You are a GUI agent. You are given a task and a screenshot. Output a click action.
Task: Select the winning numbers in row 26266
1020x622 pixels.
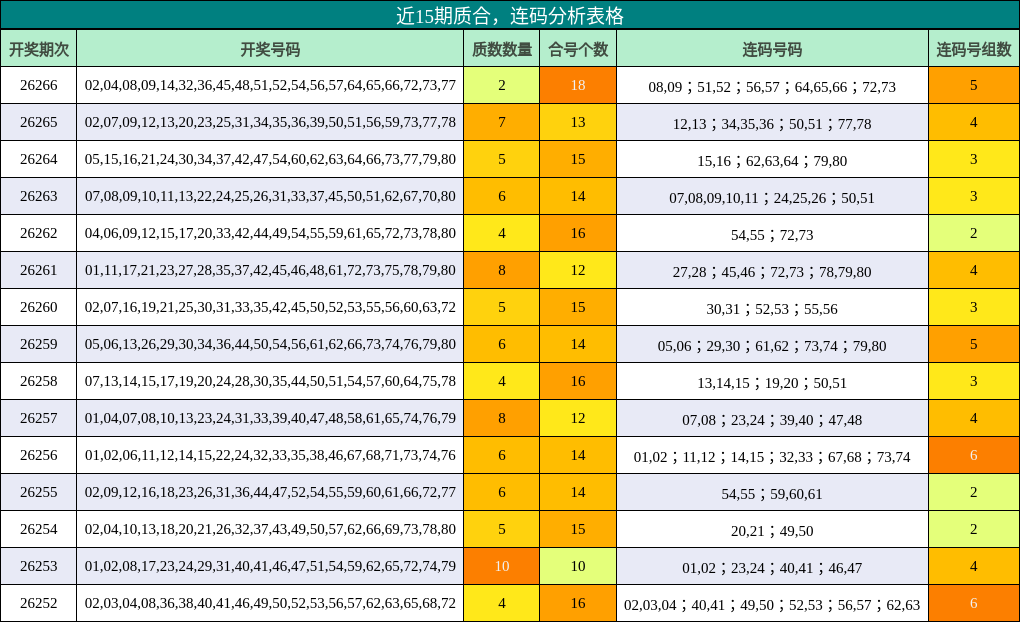click(x=270, y=85)
